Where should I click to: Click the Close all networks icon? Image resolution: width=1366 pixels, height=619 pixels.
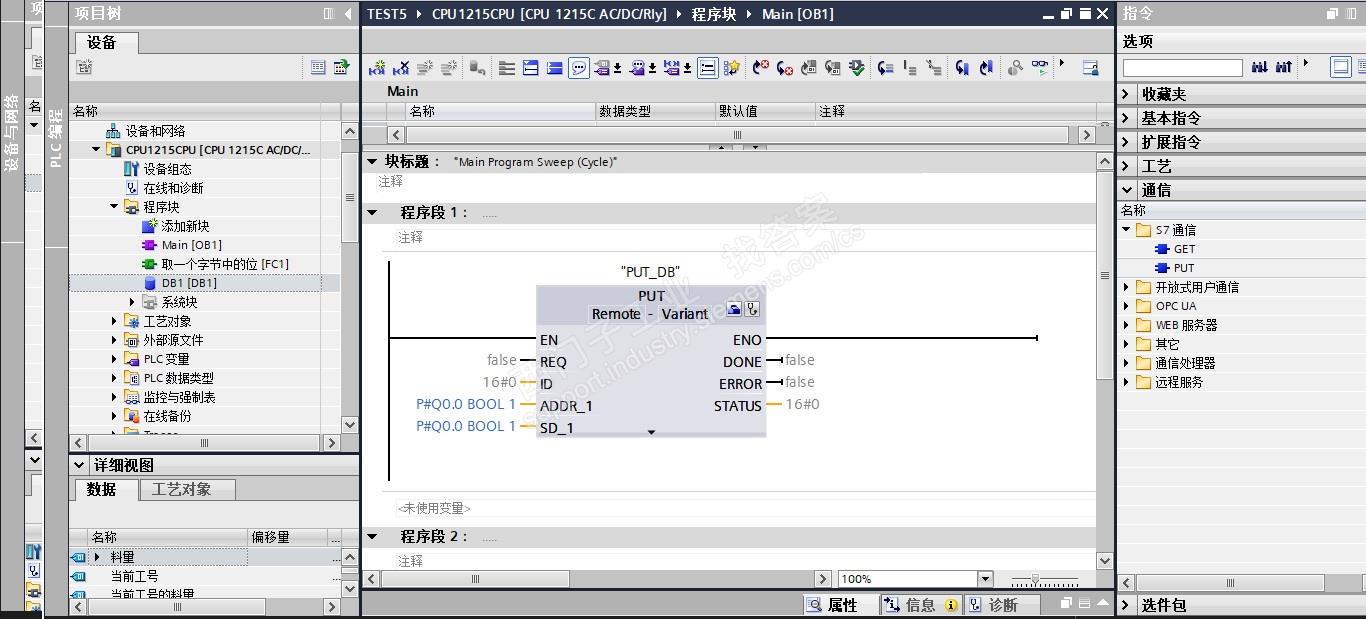coord(554,68)
